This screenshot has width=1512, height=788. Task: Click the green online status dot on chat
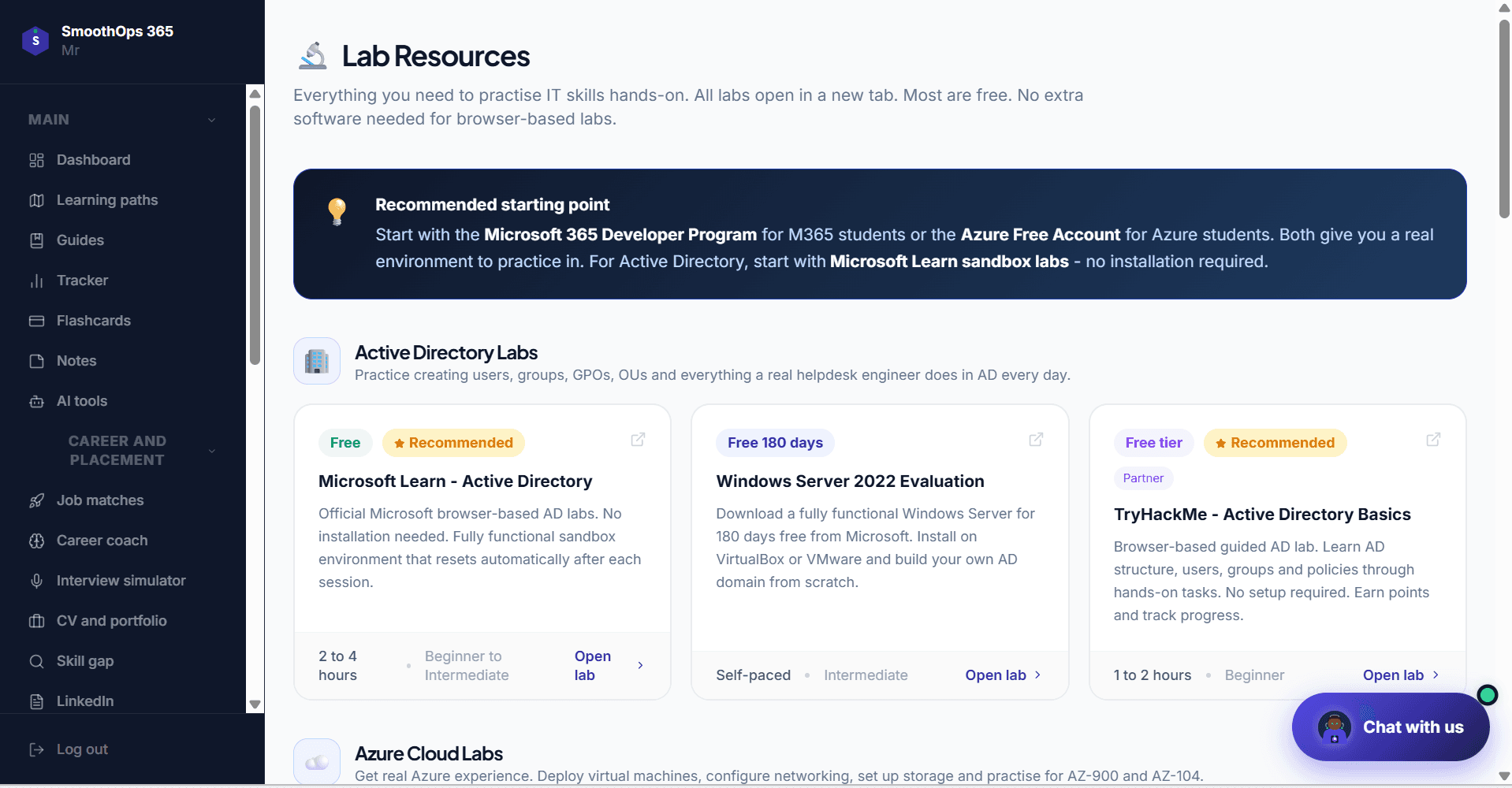1488,695
